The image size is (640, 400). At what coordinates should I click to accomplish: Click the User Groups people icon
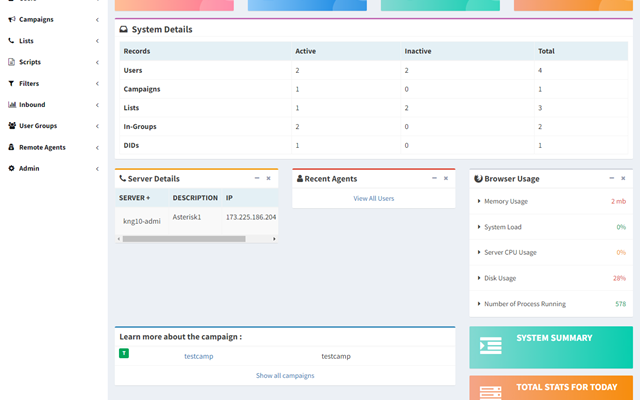click(x=12, y=126)
